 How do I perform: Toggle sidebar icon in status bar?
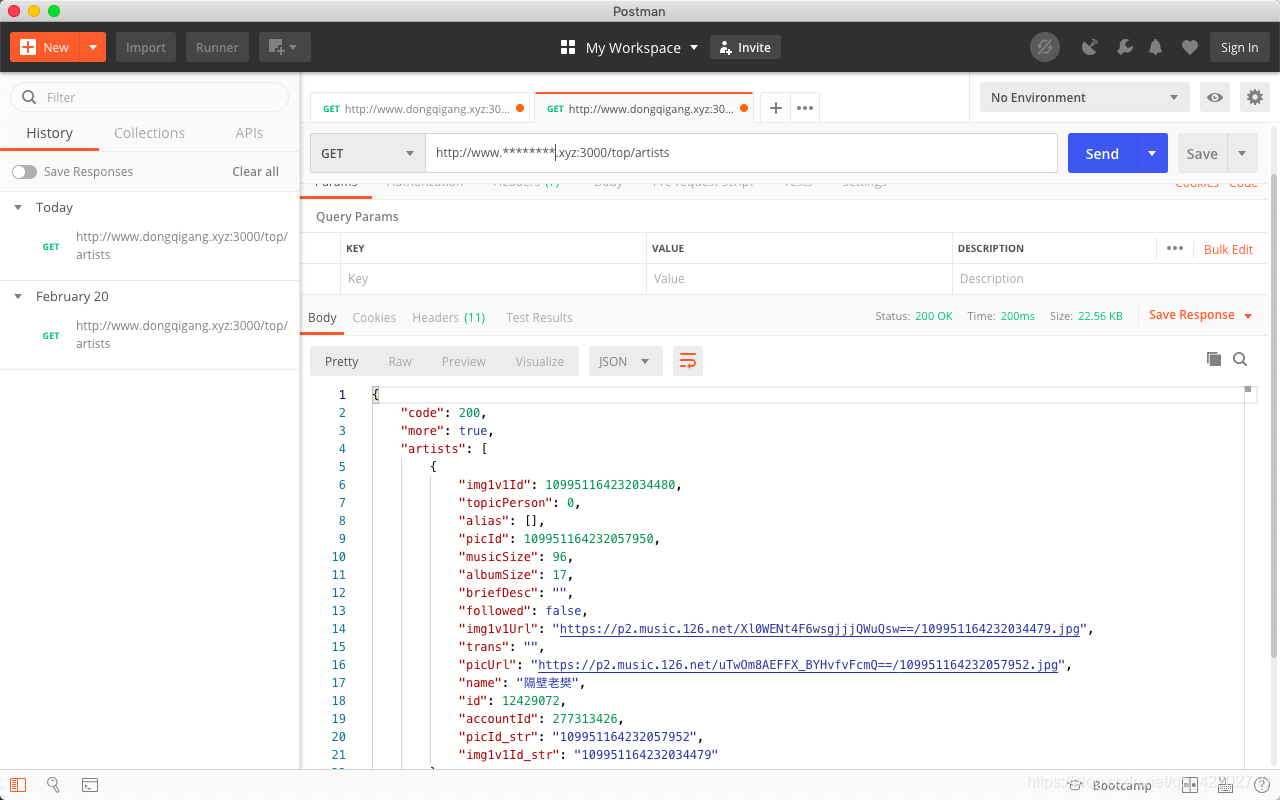(x=18, y=785)
